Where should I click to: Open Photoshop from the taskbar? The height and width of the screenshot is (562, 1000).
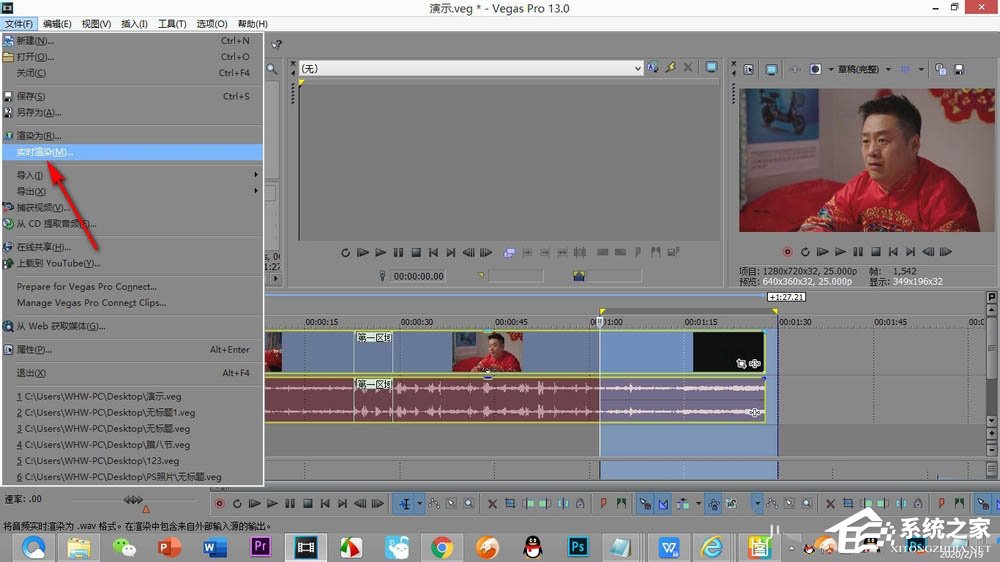coord(577,547)
